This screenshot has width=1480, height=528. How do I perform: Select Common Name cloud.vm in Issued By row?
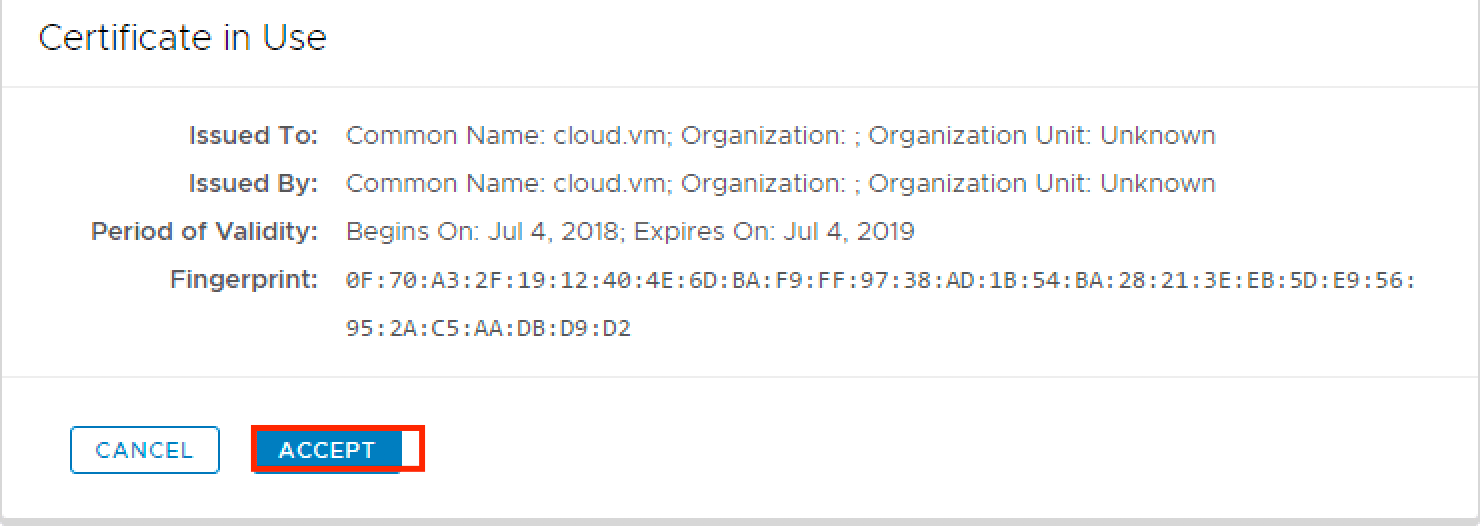[507, 184]
